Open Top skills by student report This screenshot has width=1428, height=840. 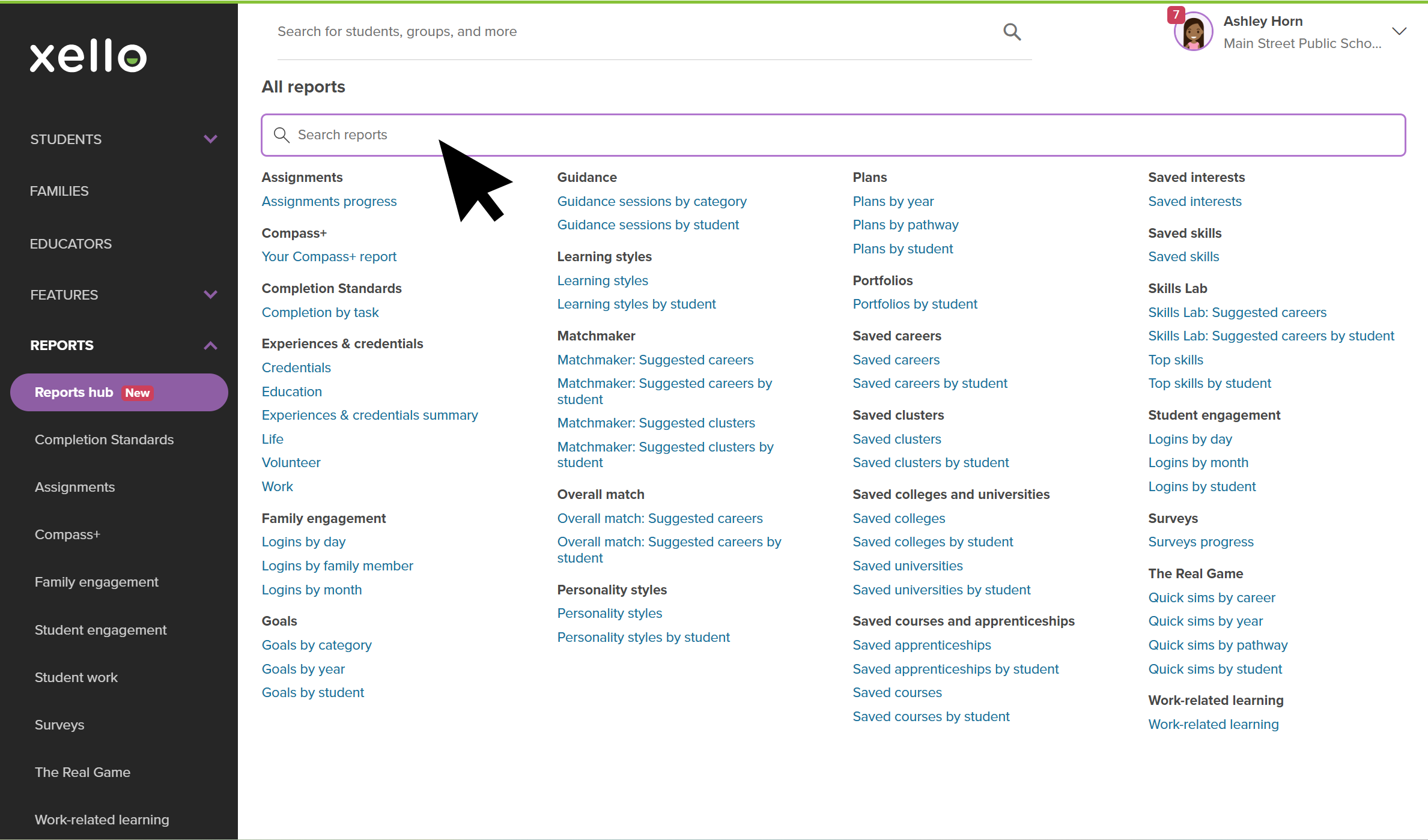tap(1210, 384)
